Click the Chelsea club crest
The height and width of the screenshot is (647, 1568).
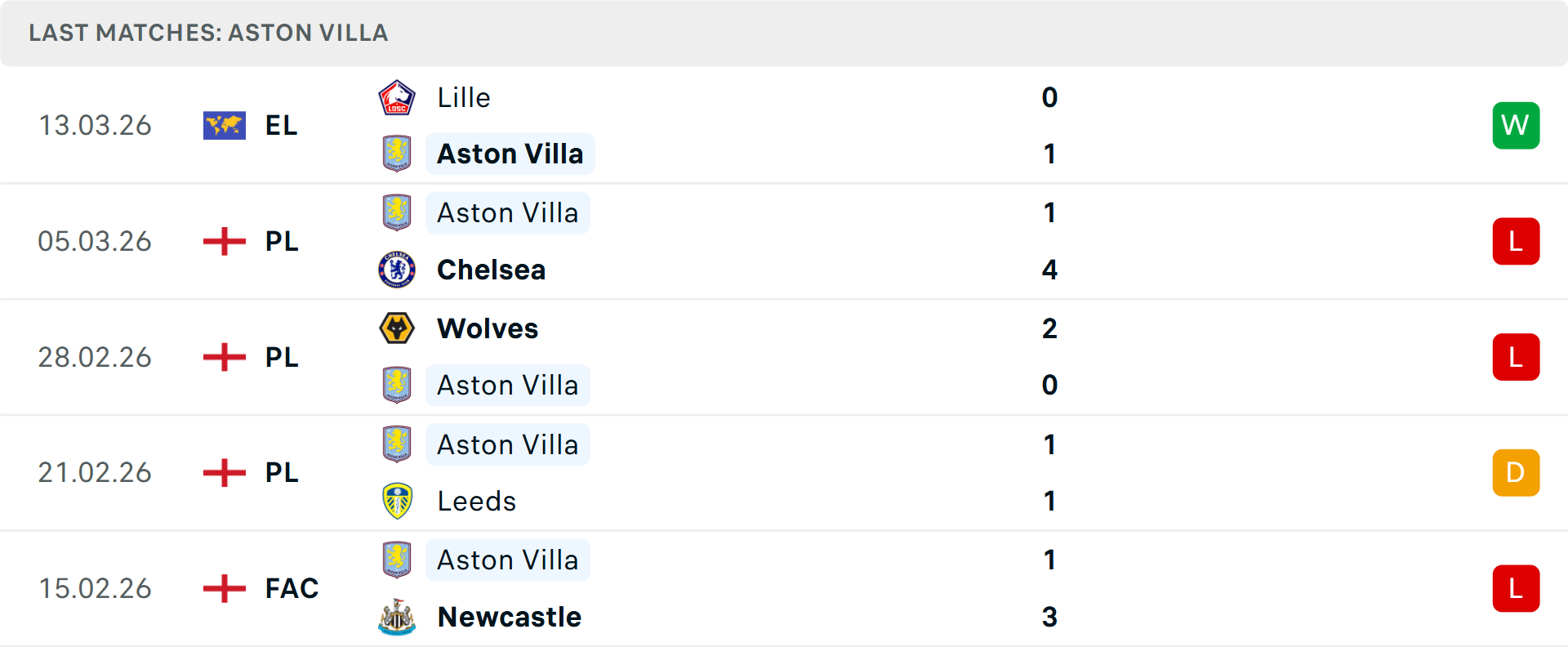point(397,270)
